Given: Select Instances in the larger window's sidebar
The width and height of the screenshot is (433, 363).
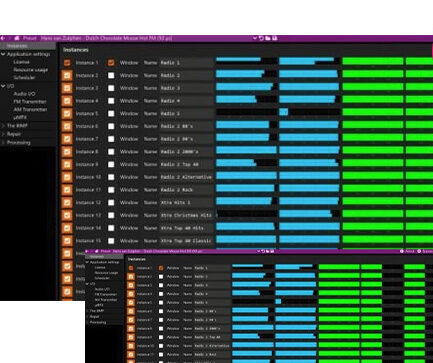Looking at the screenshot, I should tap(28, 46).
